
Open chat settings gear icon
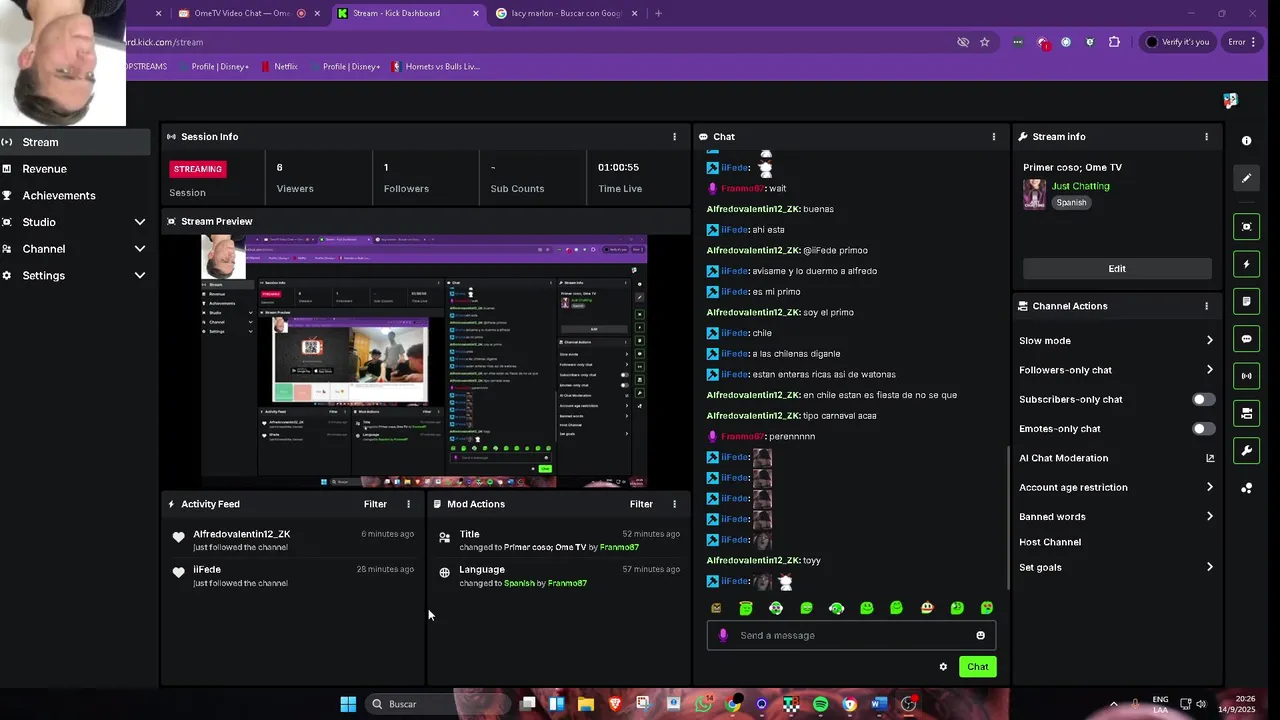click(x=943, y=667)
